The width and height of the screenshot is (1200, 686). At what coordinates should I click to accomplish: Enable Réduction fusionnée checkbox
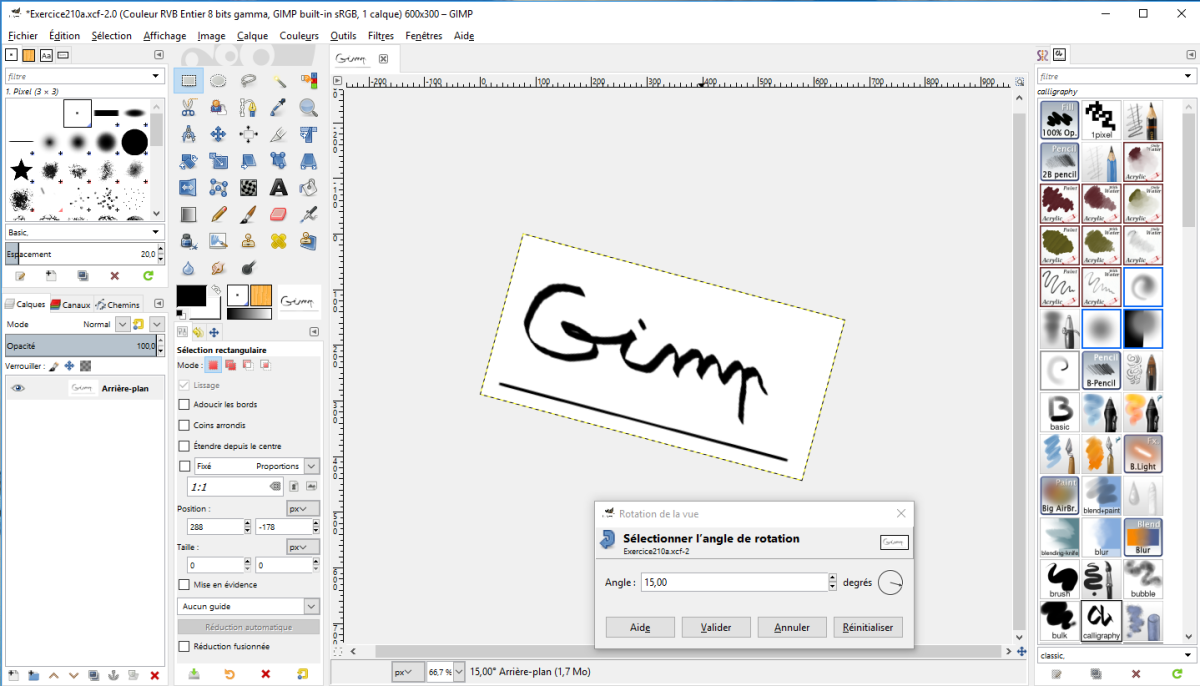pos(184,646)
